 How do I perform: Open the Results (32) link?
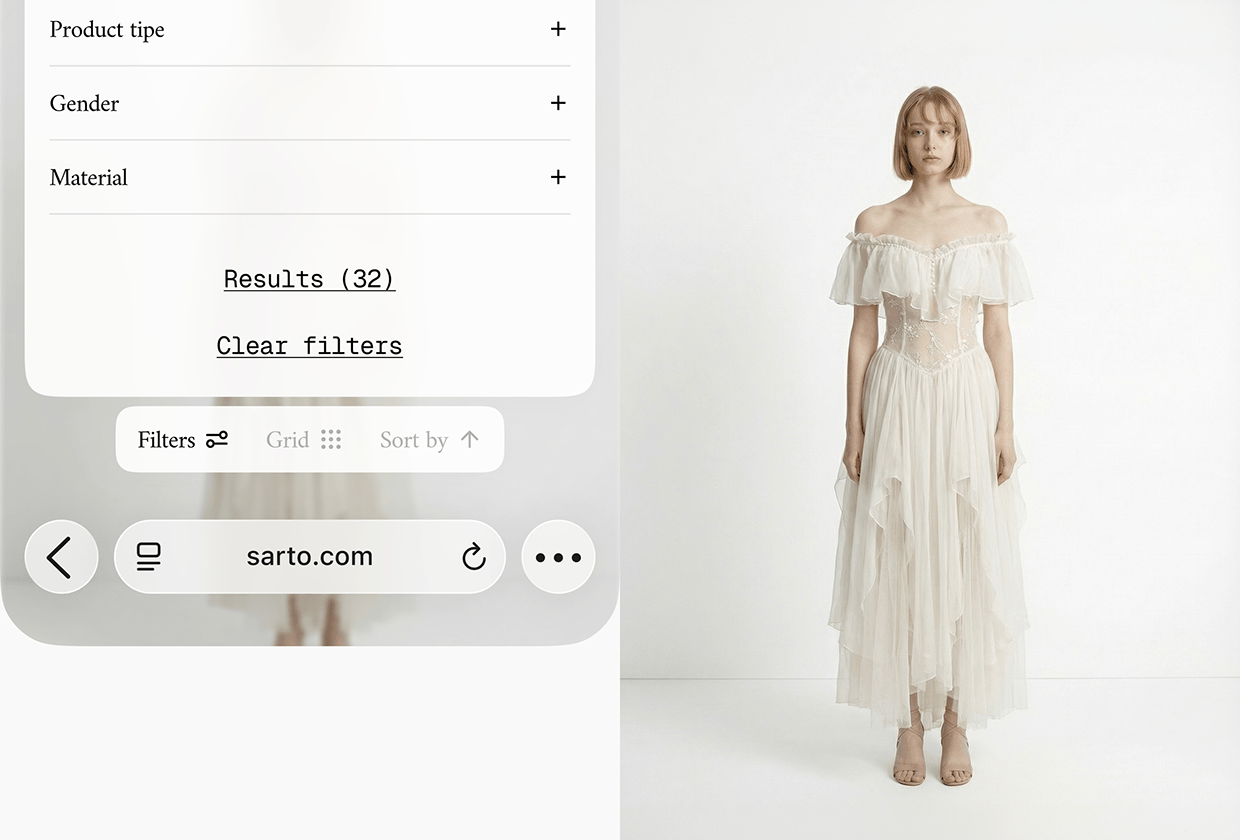309,279
